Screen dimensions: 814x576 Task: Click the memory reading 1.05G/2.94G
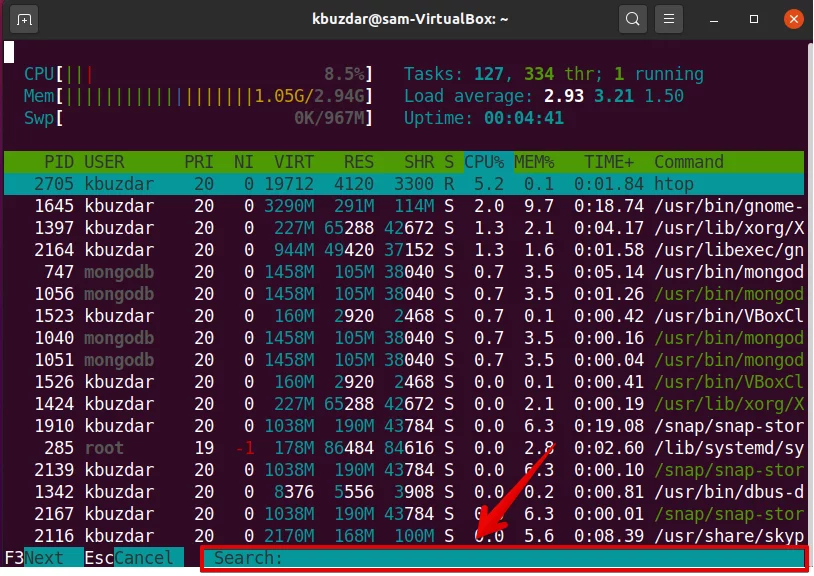[309, 96]
